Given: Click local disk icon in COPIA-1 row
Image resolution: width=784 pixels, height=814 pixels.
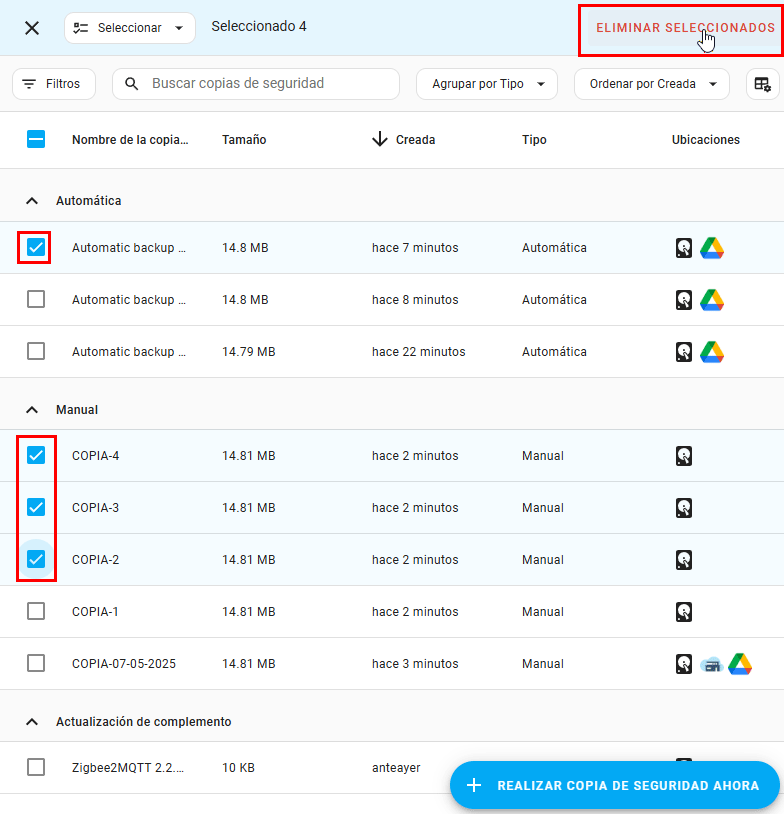Looking at the screenshot, I should tap(684, 612).
